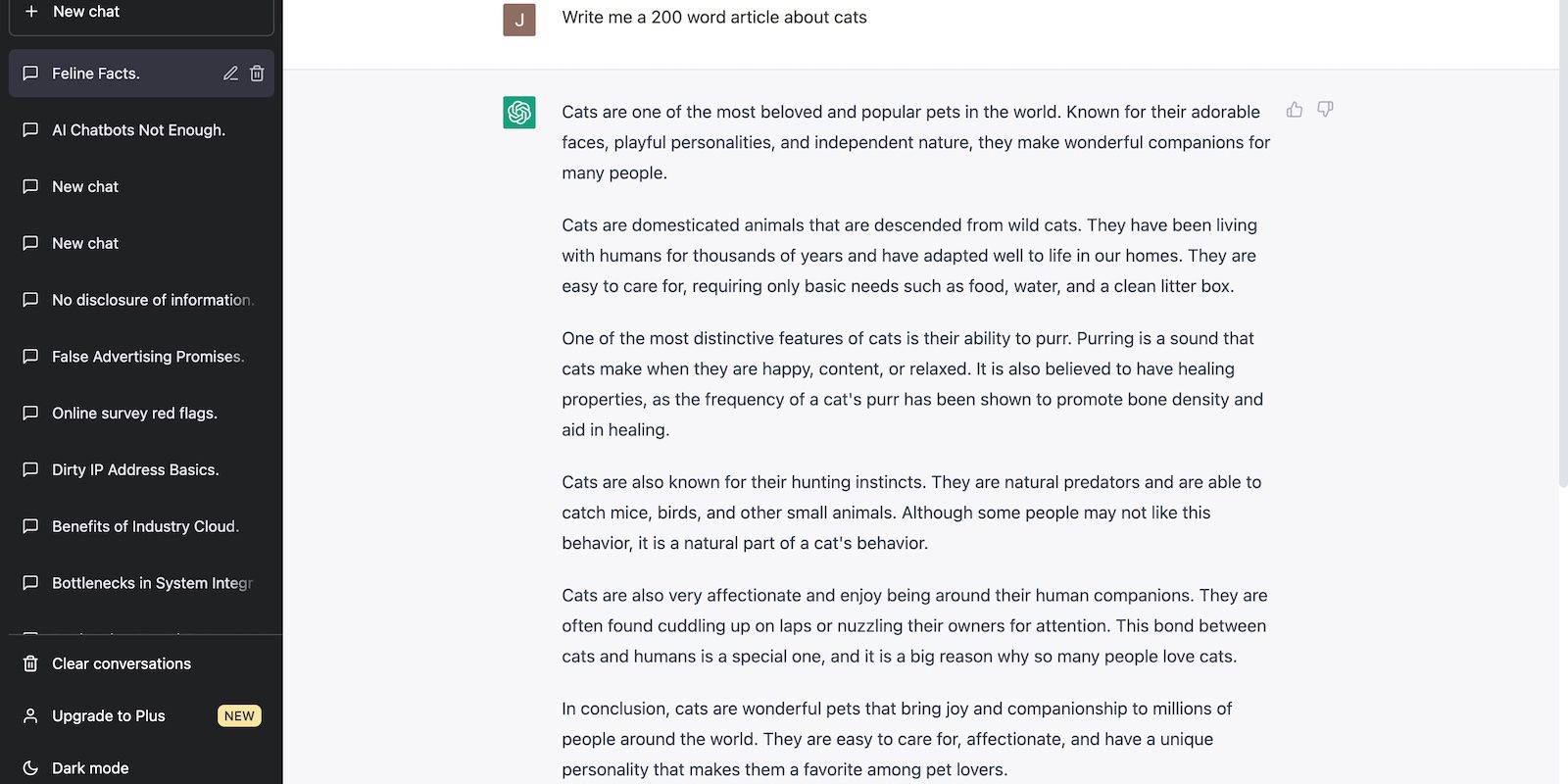Open "Bottlenecks in System Integration" chat
This screenshot has height=784, width=1568.
click(x=152, y=583)
